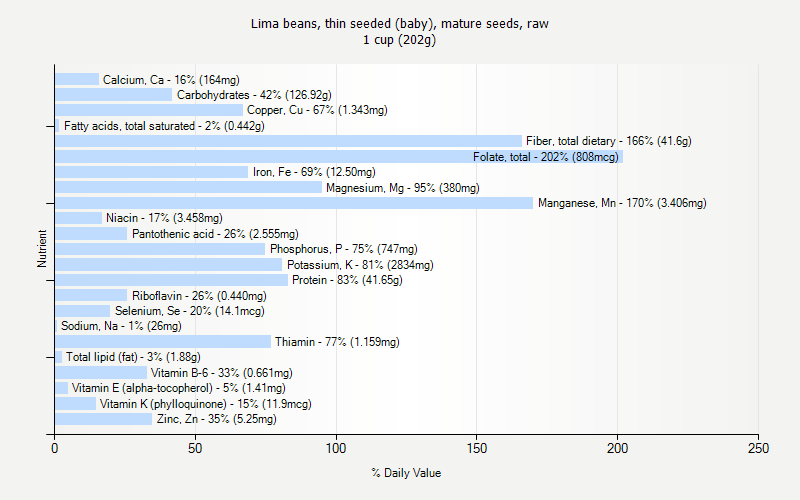This screenshot has width=800, height=500.
Task: Select the Potassium, K 81% bar
Action: (x=168, y=264)
